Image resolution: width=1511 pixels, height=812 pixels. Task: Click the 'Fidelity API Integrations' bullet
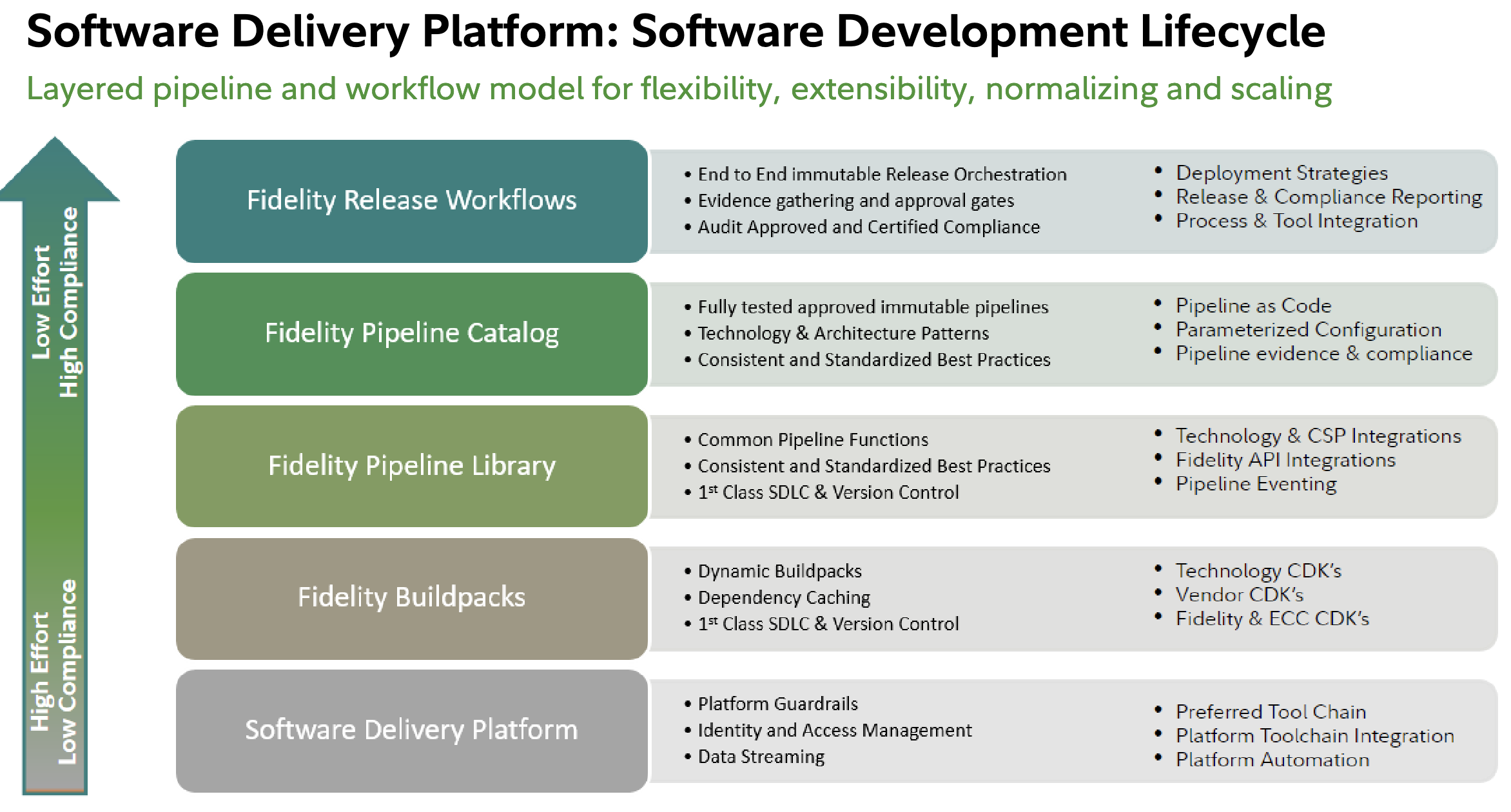point(1285,460)
